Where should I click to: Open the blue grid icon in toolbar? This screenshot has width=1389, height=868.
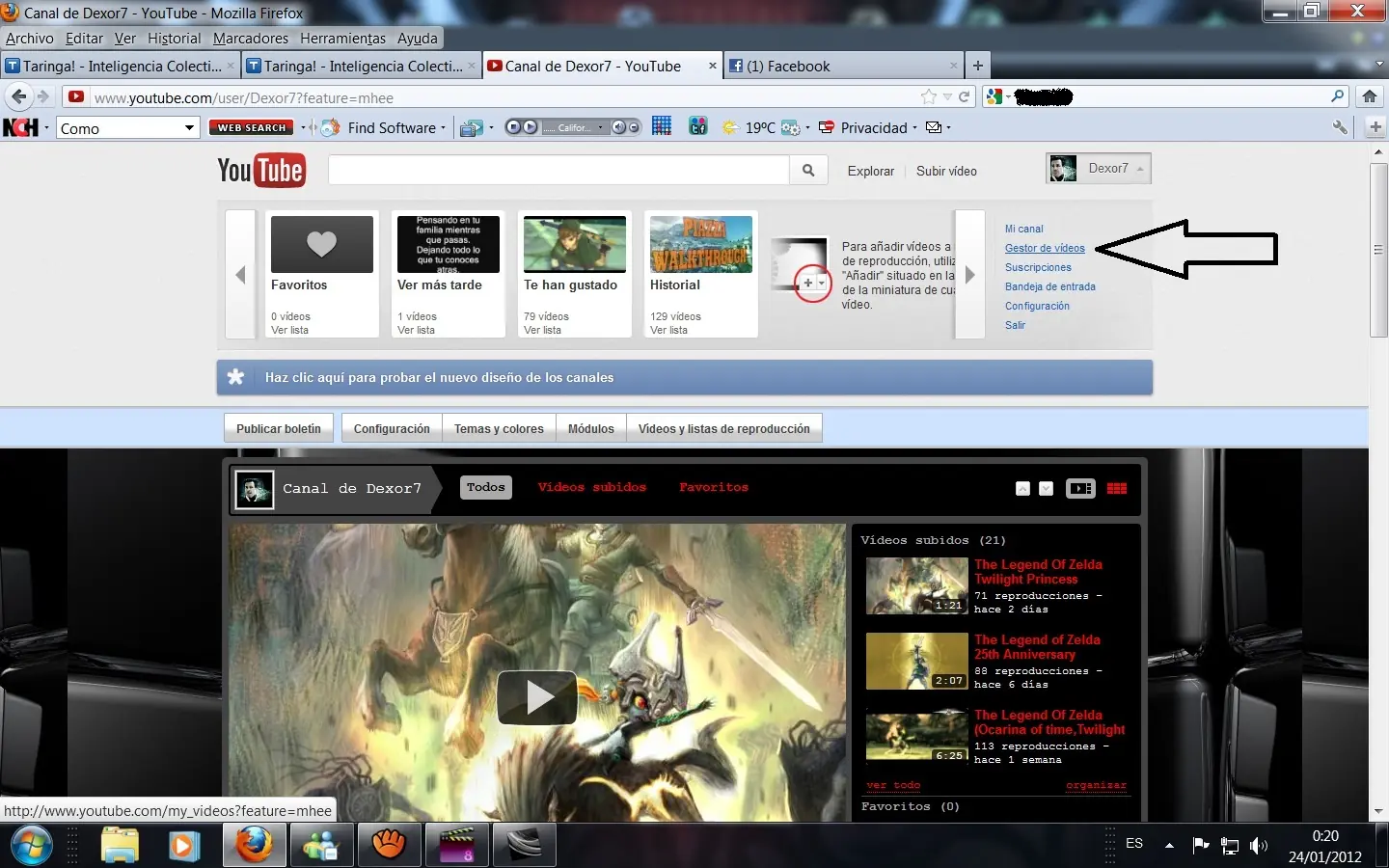click(662, 126)
